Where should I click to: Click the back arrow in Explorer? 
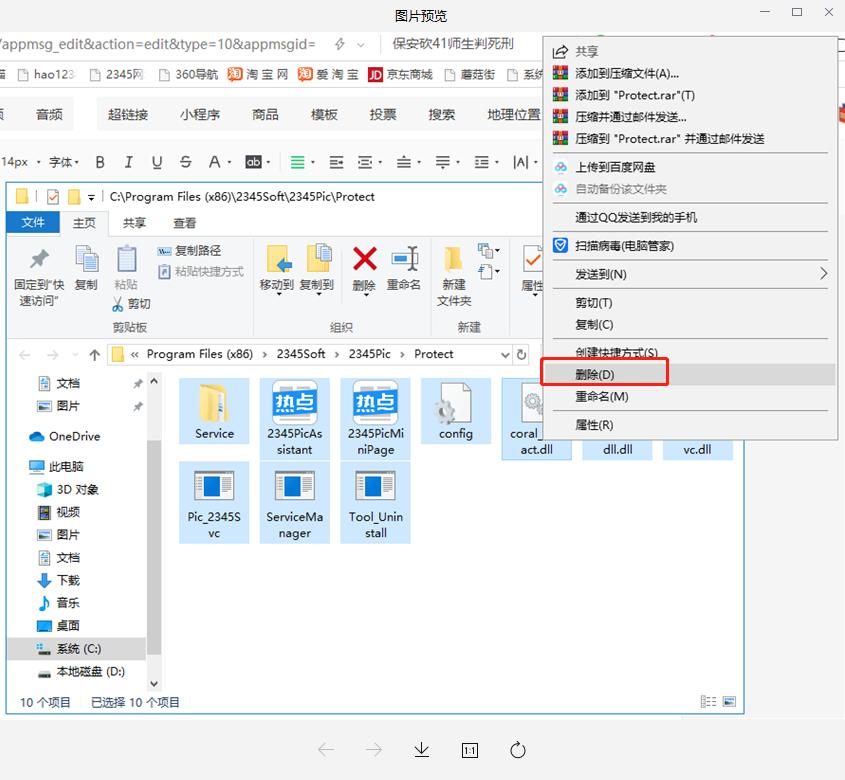(x=23, y=353)
